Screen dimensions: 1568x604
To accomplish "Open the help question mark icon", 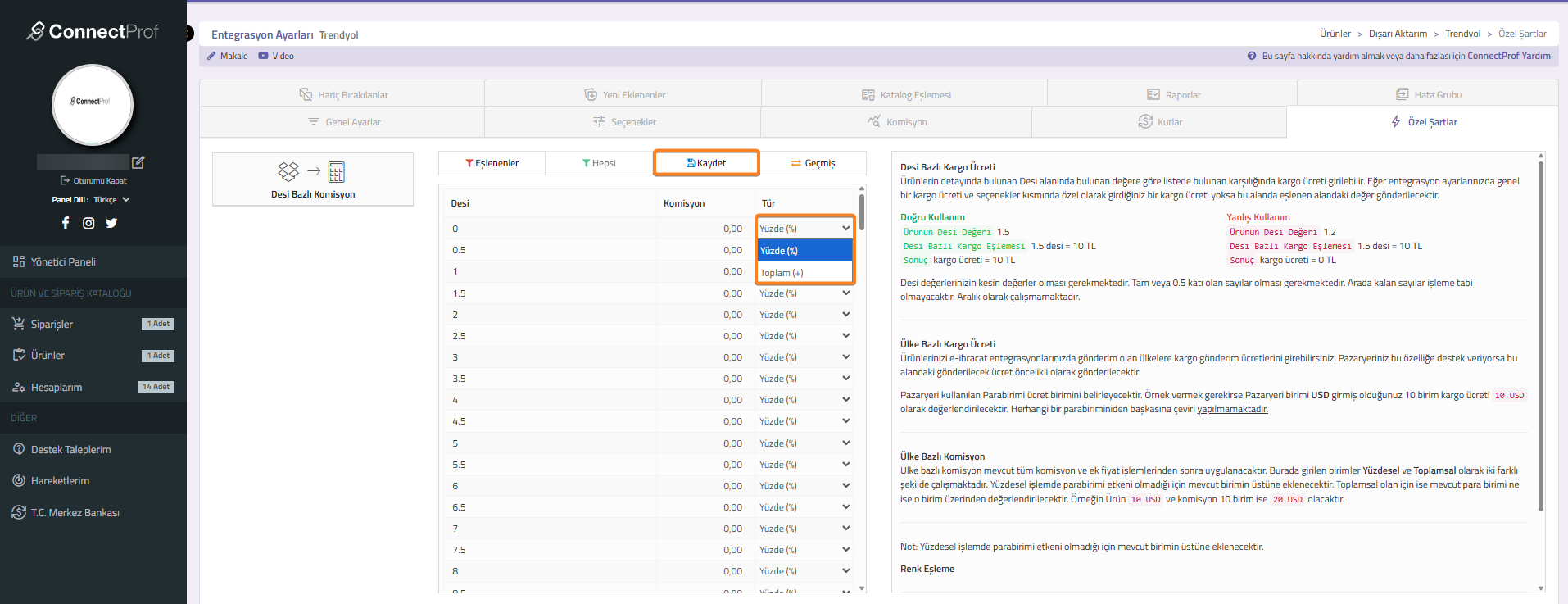I will click(x=1252, y=56).
